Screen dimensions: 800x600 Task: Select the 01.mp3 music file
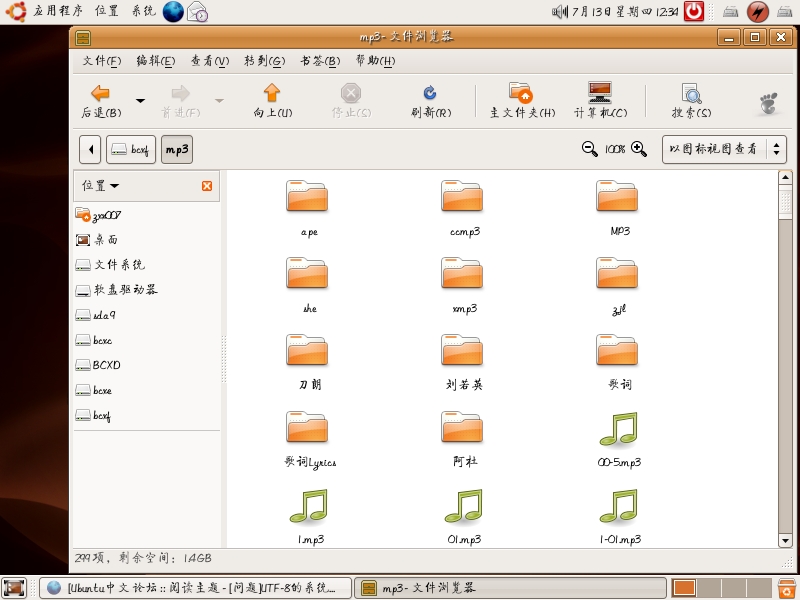click(x=464, y=506)
